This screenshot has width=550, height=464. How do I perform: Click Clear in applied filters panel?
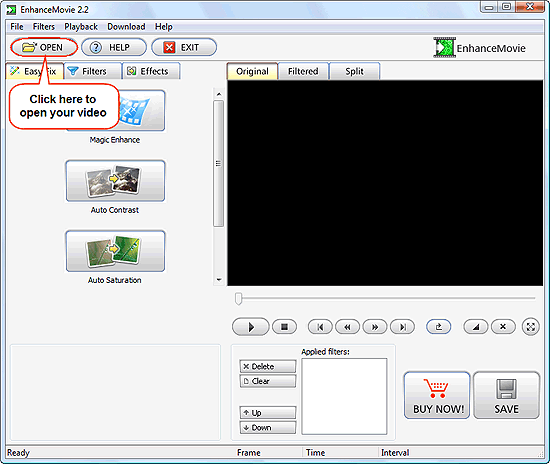point(268,381)
